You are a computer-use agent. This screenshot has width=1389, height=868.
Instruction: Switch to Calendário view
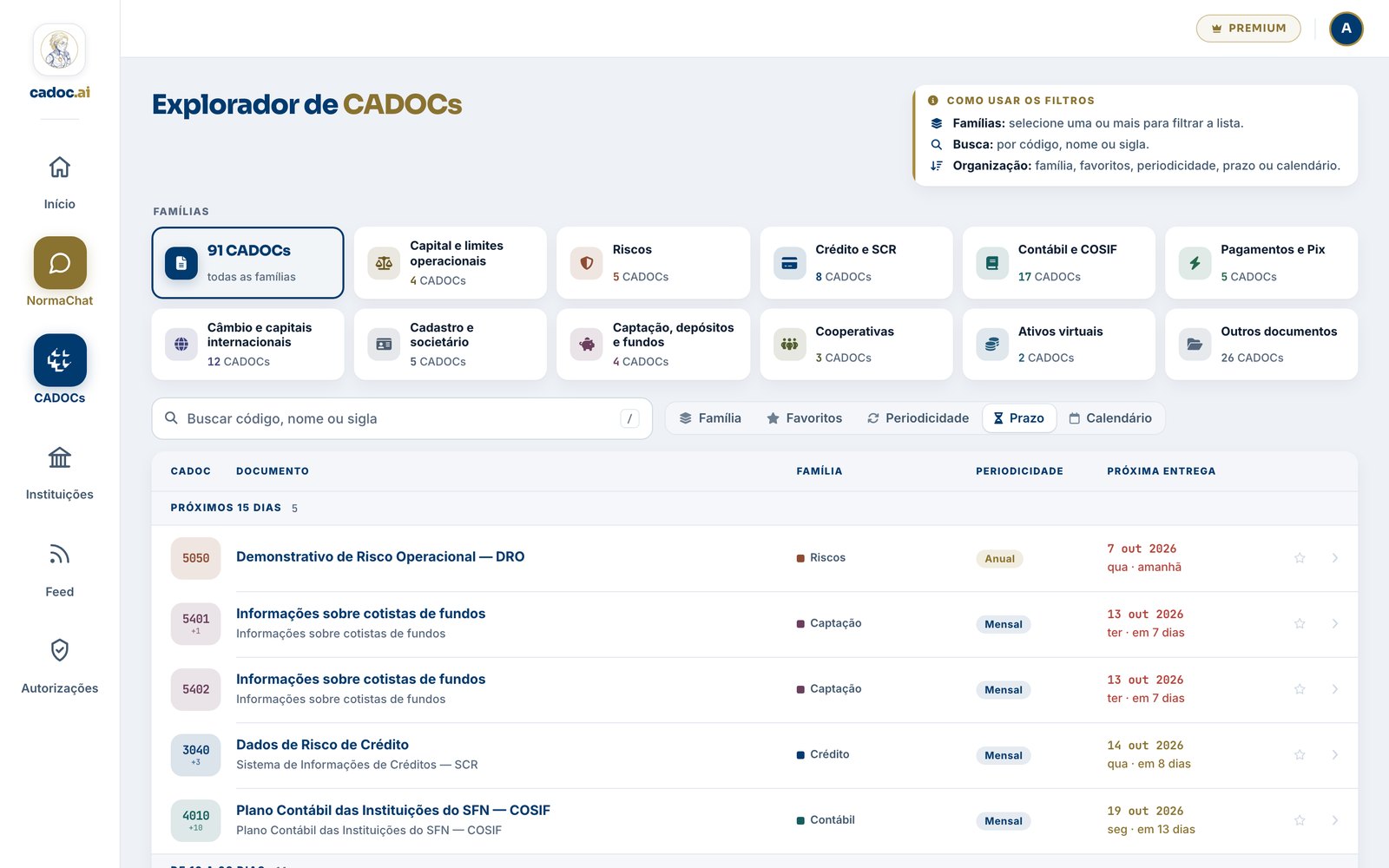point(1110,418)
